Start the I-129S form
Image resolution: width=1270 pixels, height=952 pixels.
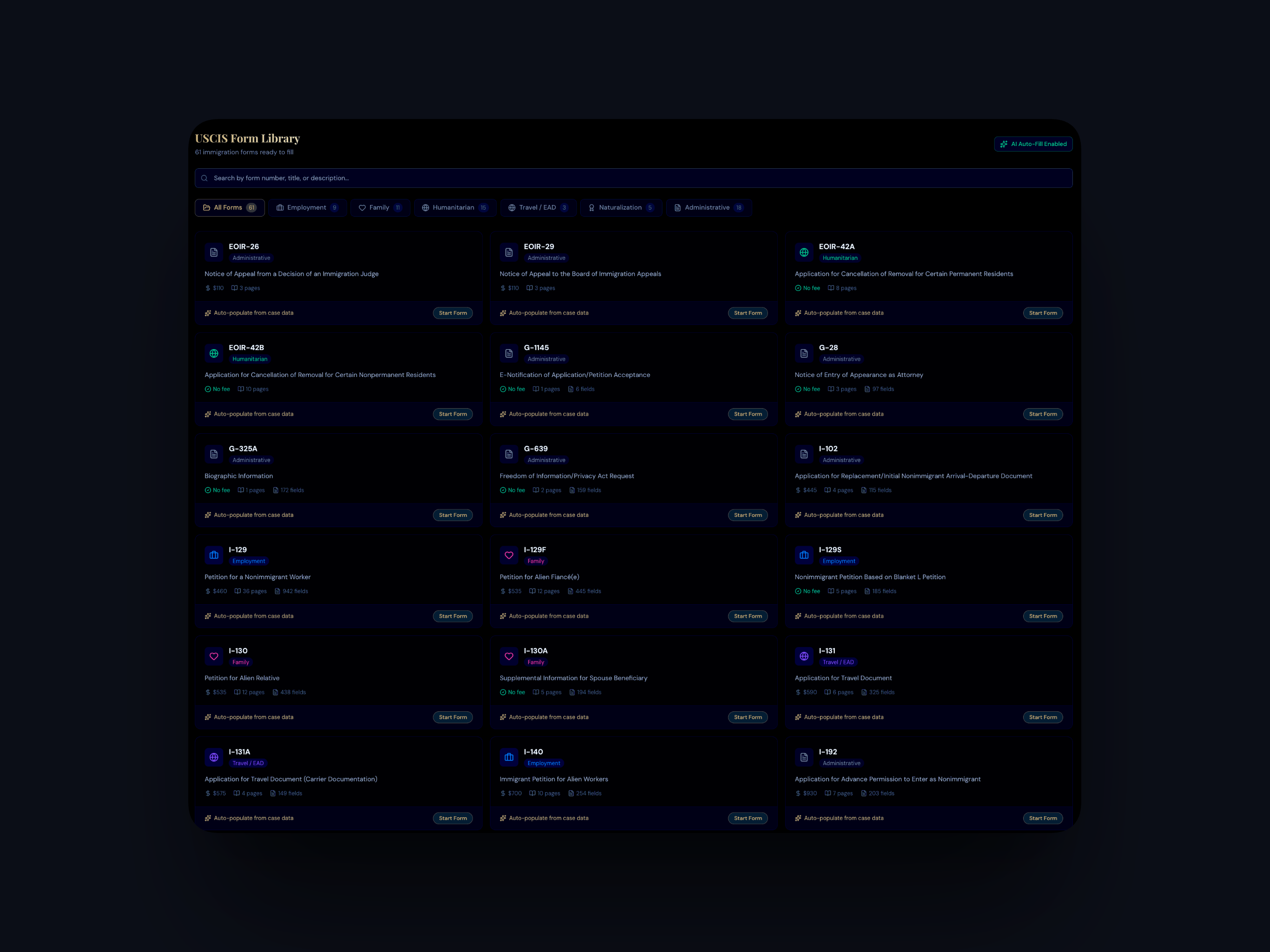coord(1043,616)
